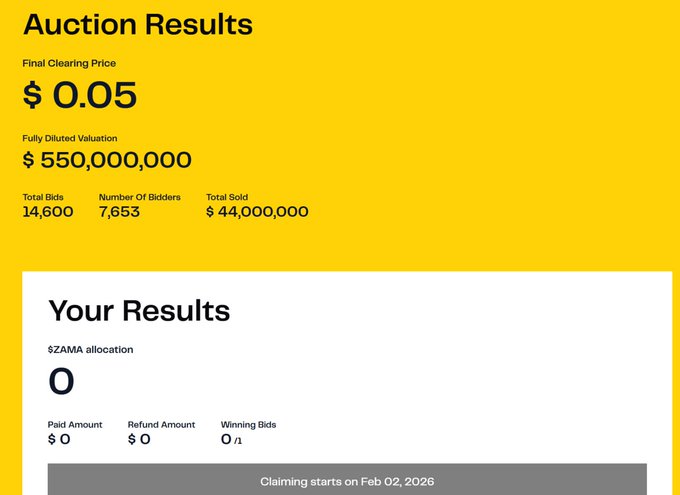Image resolution: width=680 pixels, height=495 pixels.
Task: Select the large 0 allocation value
Action: click(x=61, y=382)
